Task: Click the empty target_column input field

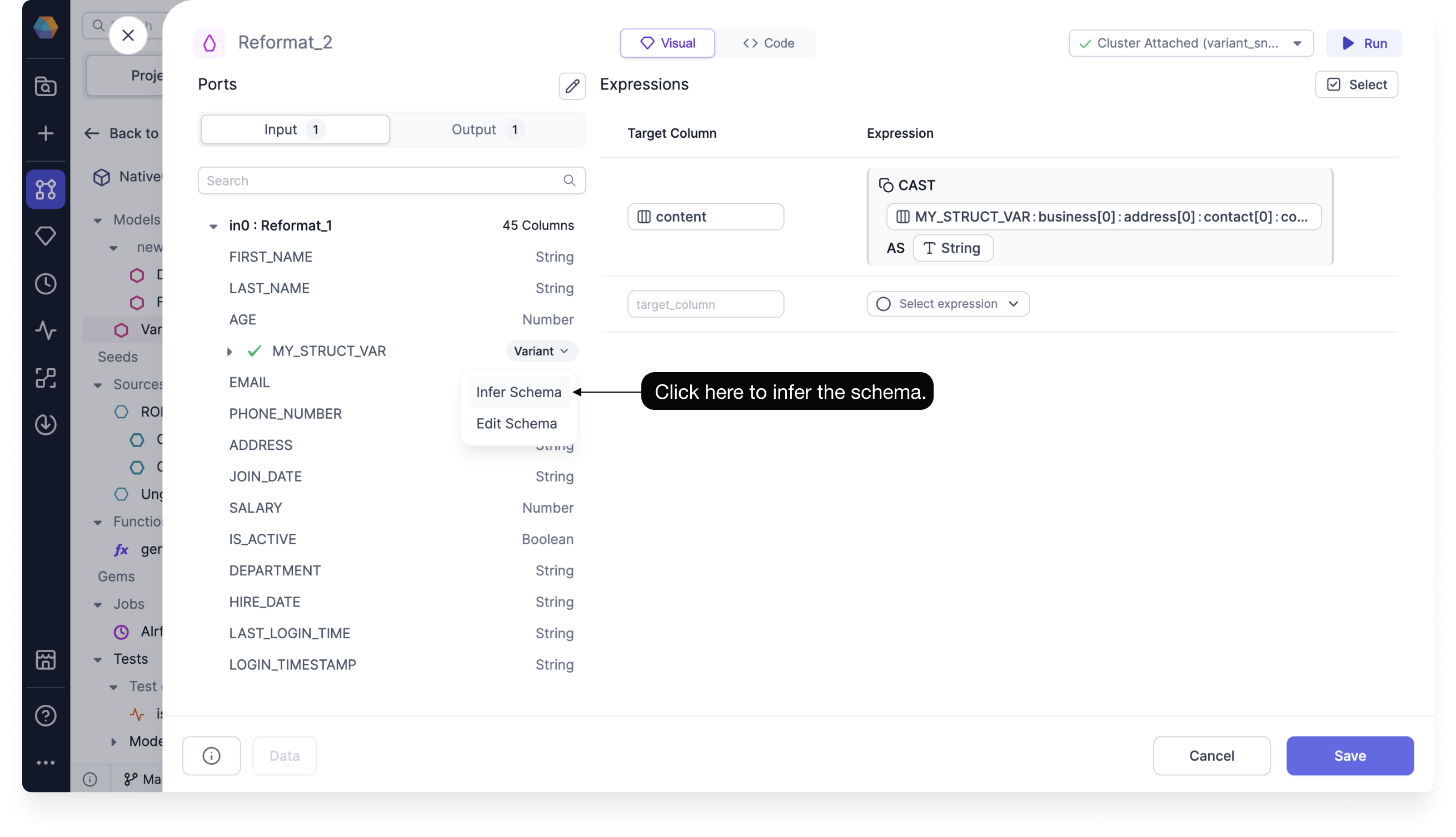Action: point(705,303)
